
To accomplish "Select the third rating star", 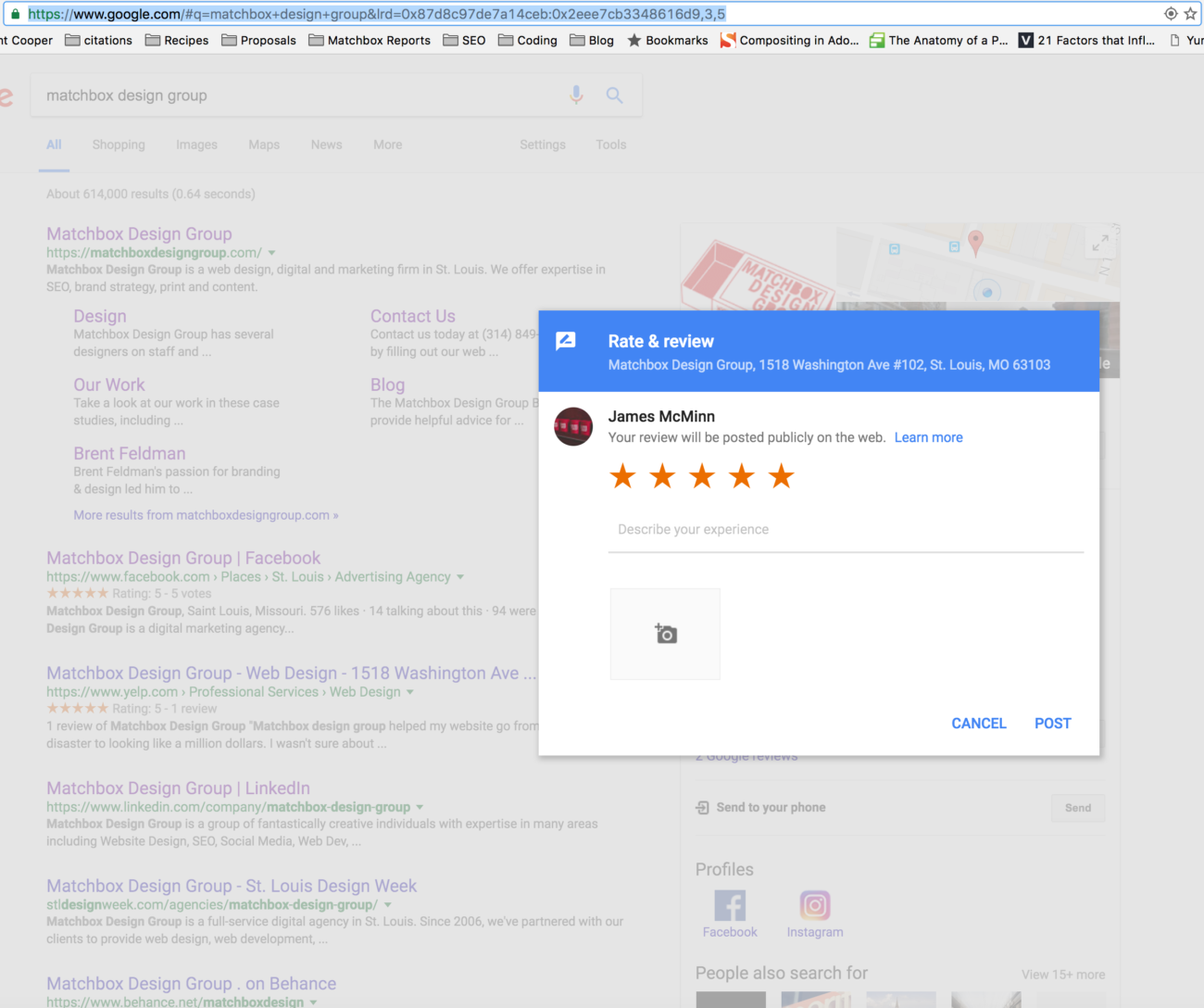I will coord(702,476).
